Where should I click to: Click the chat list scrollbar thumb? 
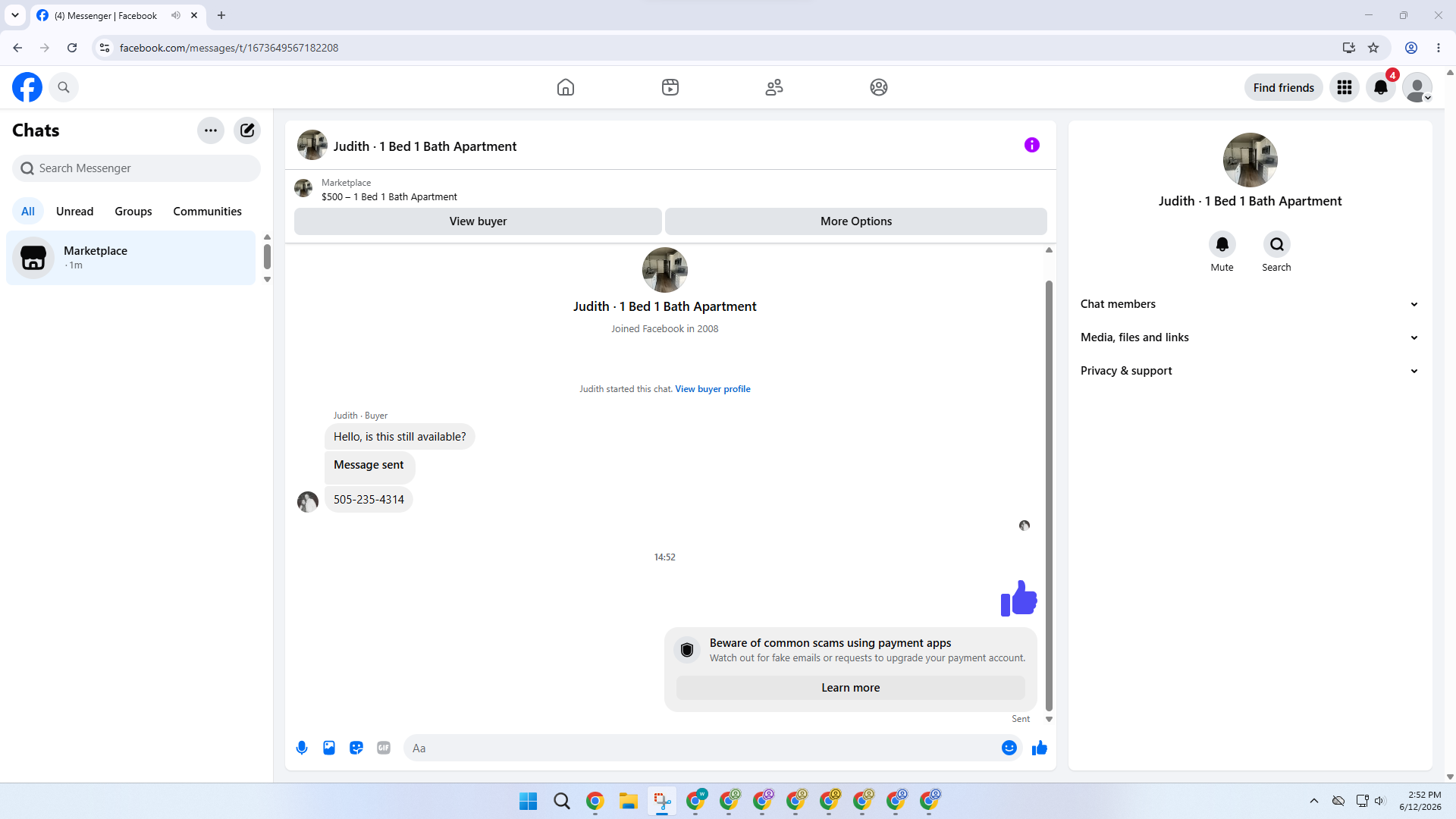coord(267,256)
